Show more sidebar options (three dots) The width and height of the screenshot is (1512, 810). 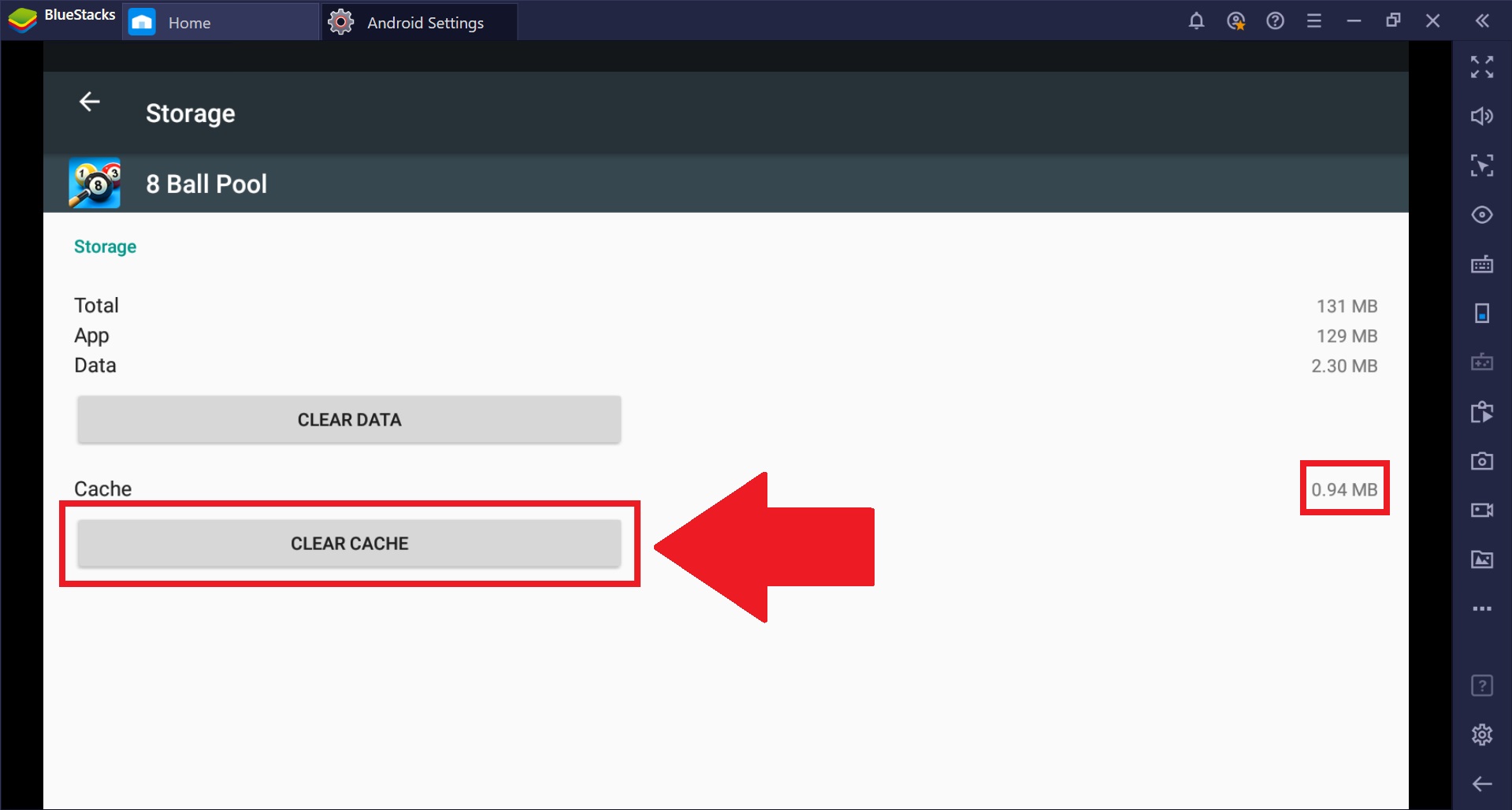click(x=1482, y=608)
